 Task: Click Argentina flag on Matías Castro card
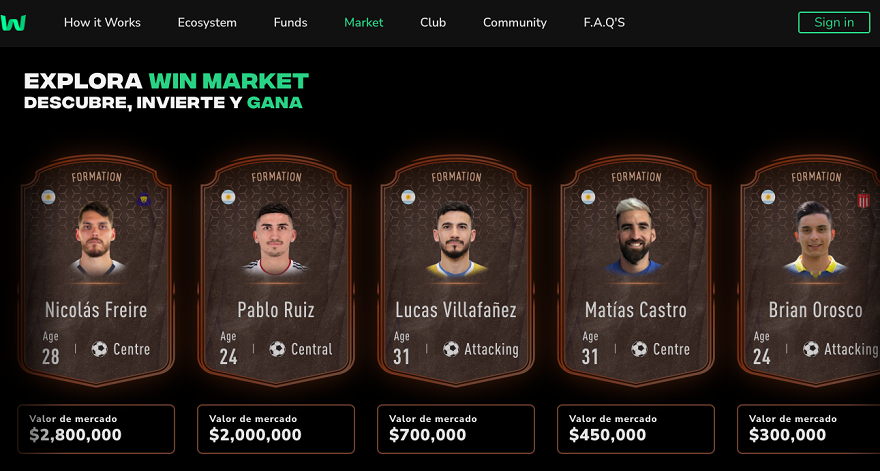click(588, 197)
